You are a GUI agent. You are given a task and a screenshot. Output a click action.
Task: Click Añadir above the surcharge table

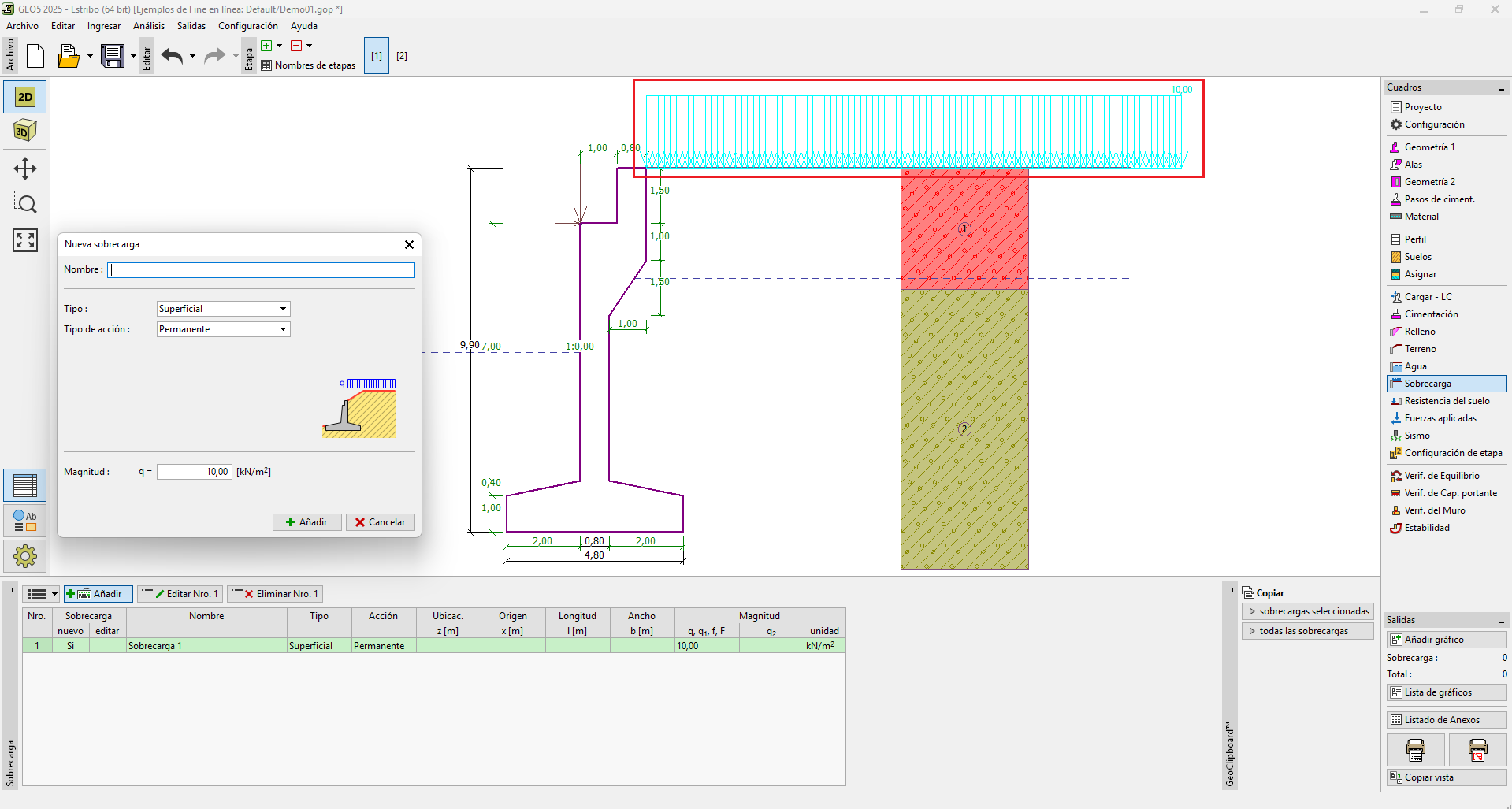tap(98, 594)
